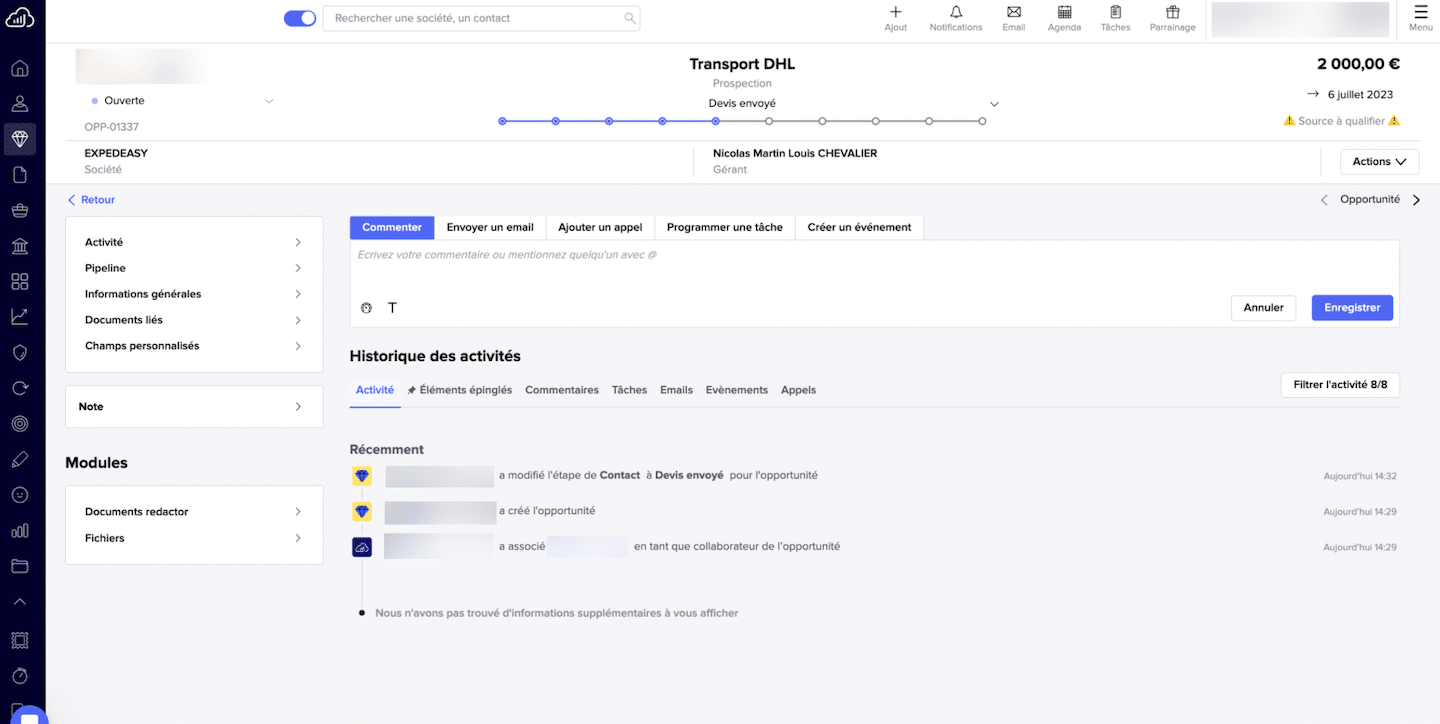This screenshot has height=724, width=1440.
Task: Open the Ouverte status dropdown
Action: [268, 101]
